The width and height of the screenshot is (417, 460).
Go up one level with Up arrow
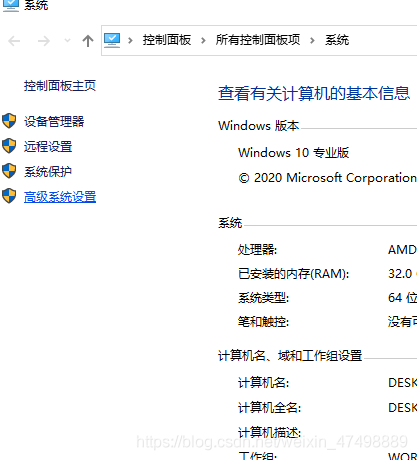tap(88, 41)
